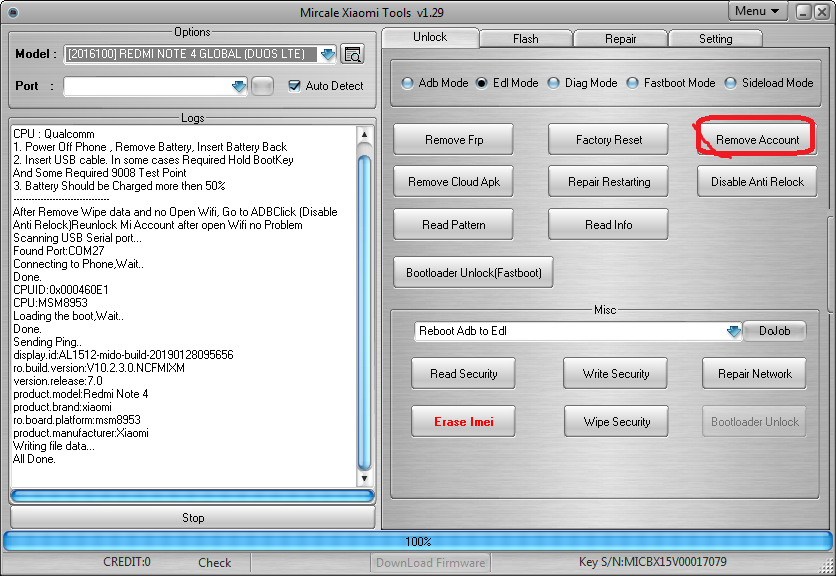The width and height of the screenshot is (836, 576).
Task: Click the DownLoad Firmware button
Action: click(431, 563)
